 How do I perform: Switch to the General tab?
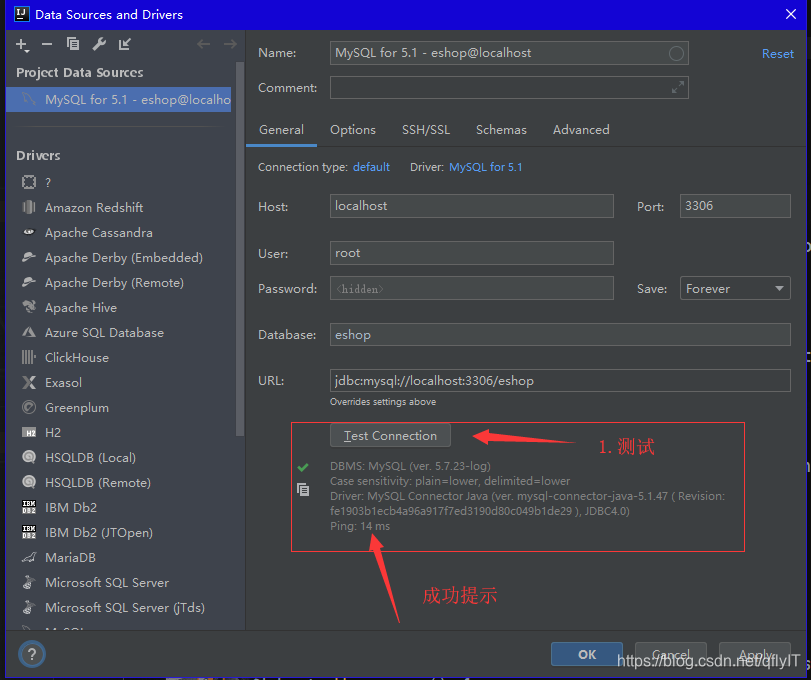point(281,130)
